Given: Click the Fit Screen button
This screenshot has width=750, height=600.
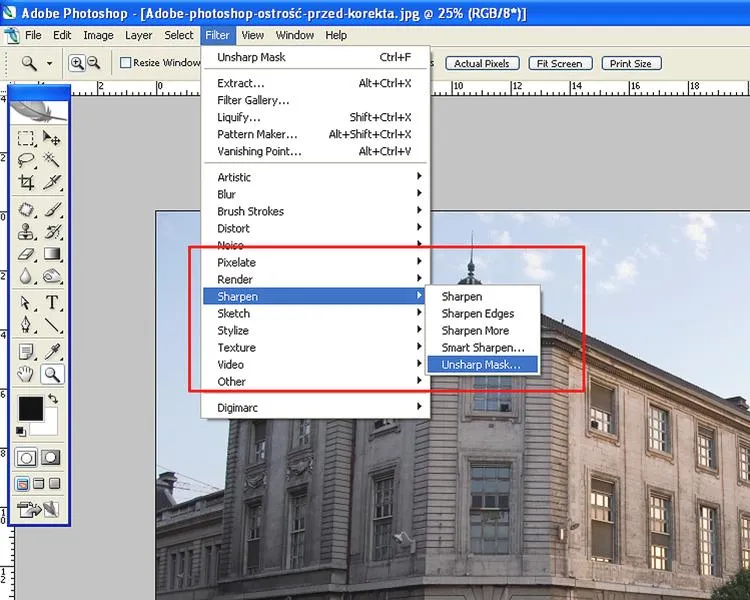Looking at the screenshot, I should pos(560,64).
